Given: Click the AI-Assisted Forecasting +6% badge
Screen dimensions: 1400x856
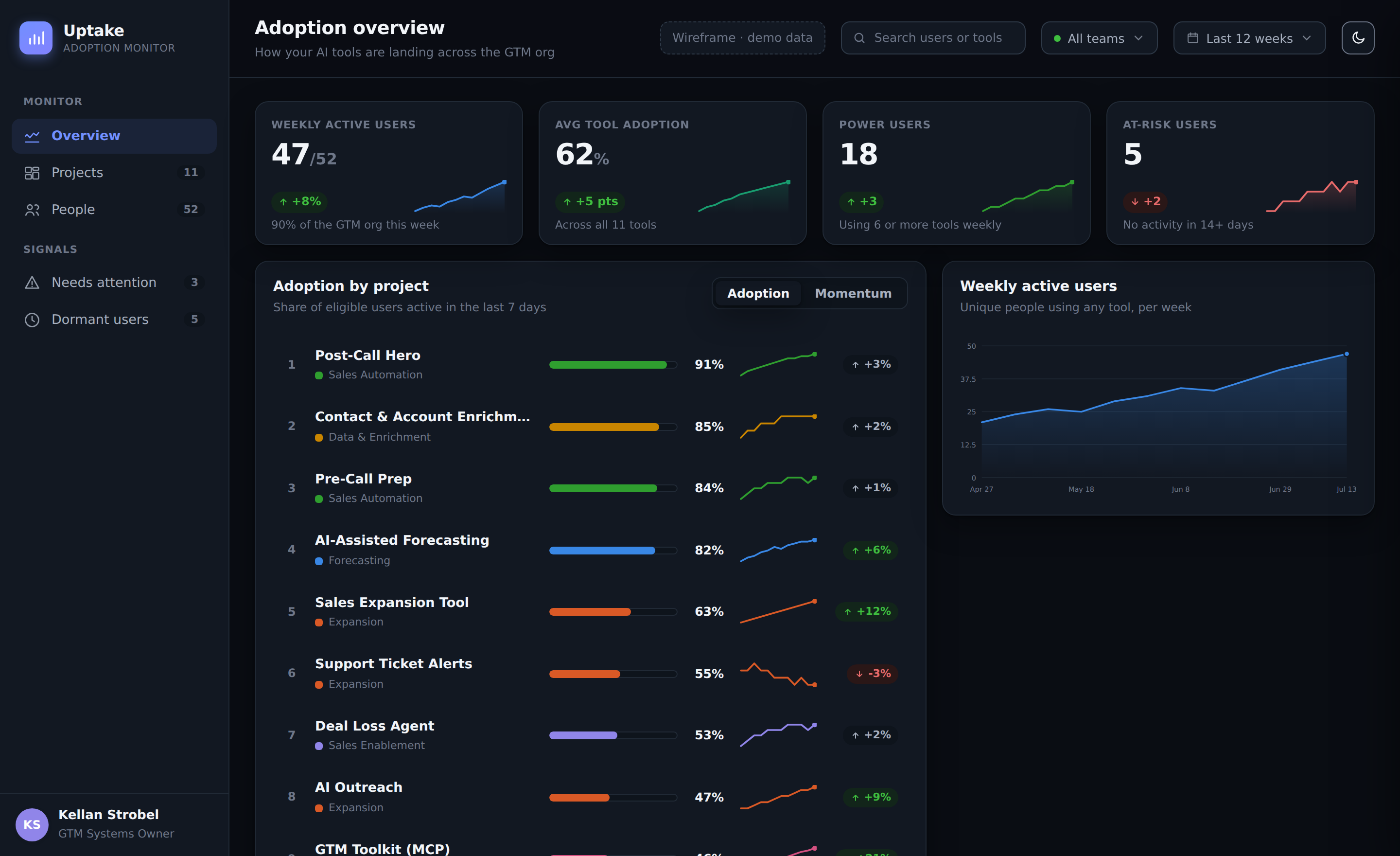Looking at the screenshot, I should point(871,550).
